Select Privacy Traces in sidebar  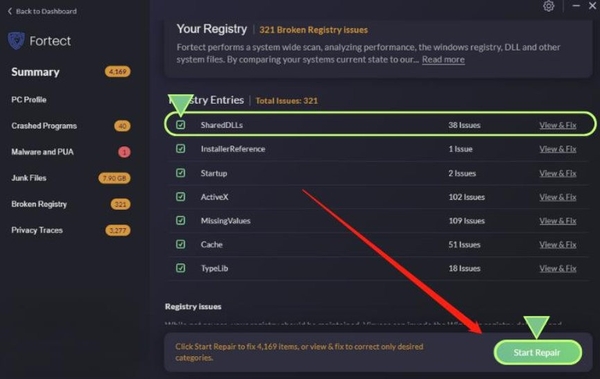click(x=37, y=230)
